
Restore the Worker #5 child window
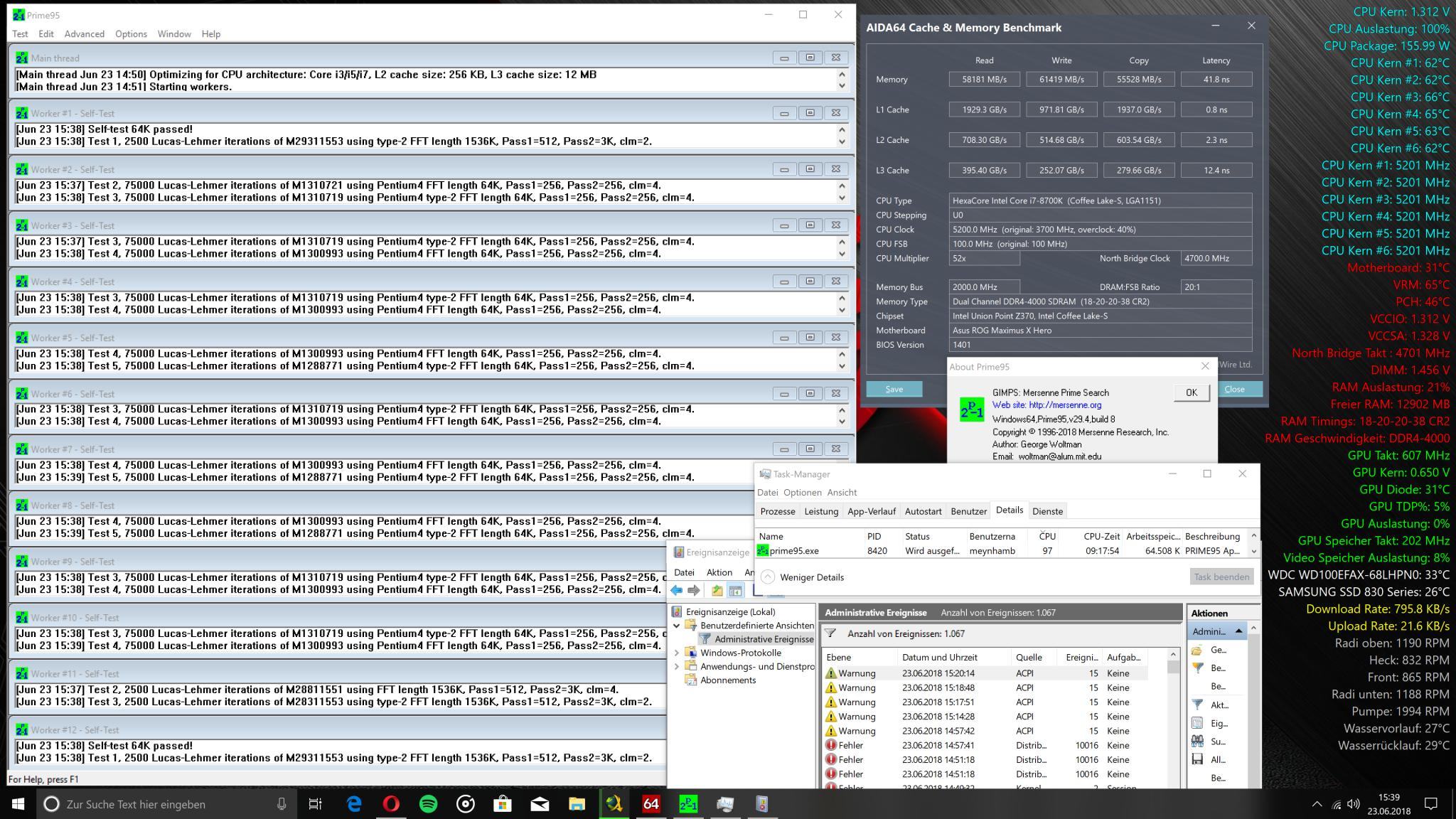pyautogui.click(x=810, y=338)
